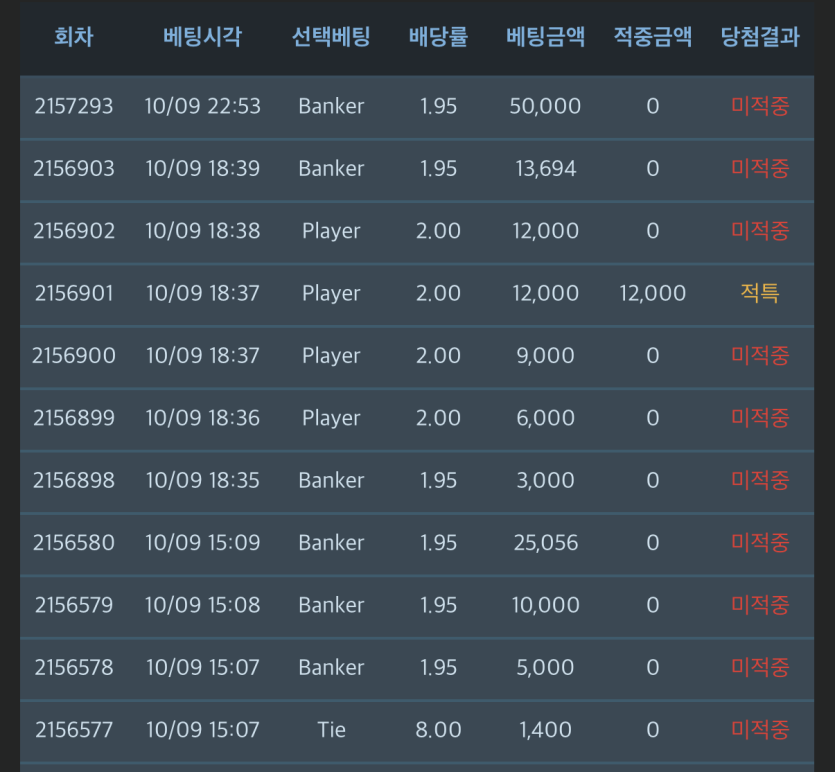Click bet time 10/09 15:09
The height and width of the screenshot is (772, 835).
click(202, 543)
